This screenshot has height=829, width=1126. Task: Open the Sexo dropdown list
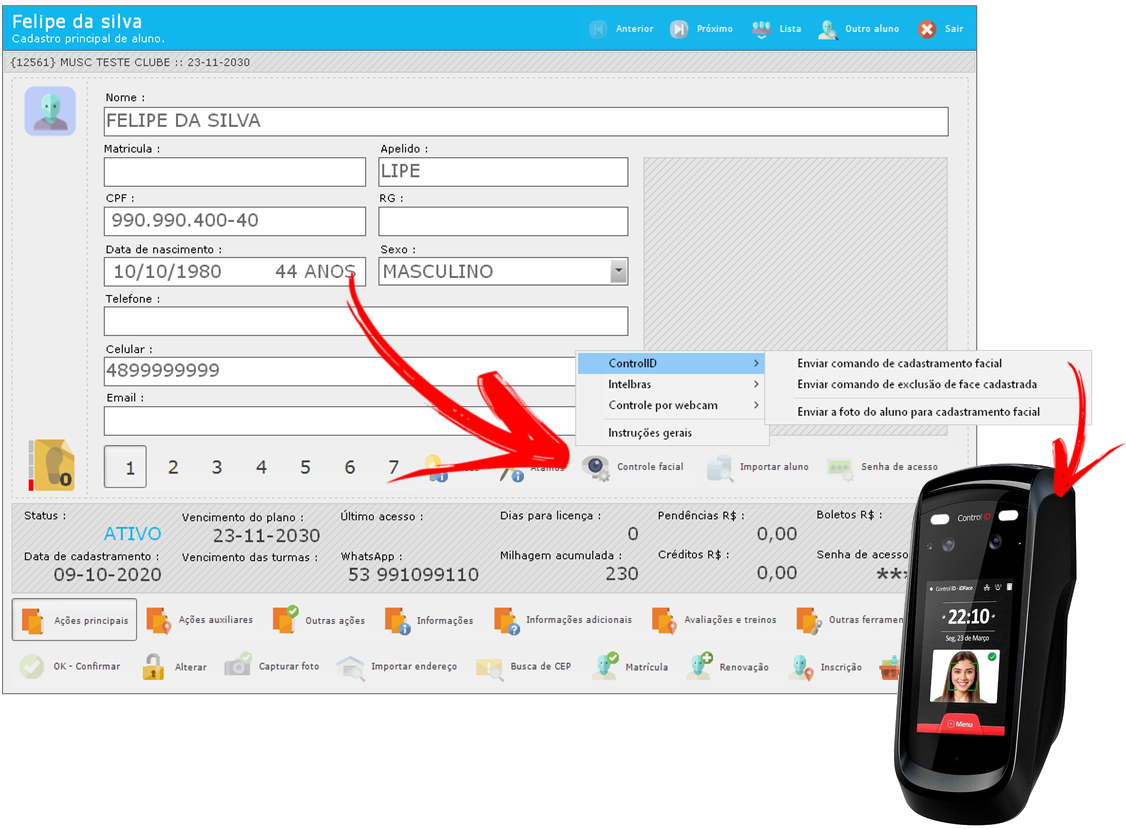point(618,271)
